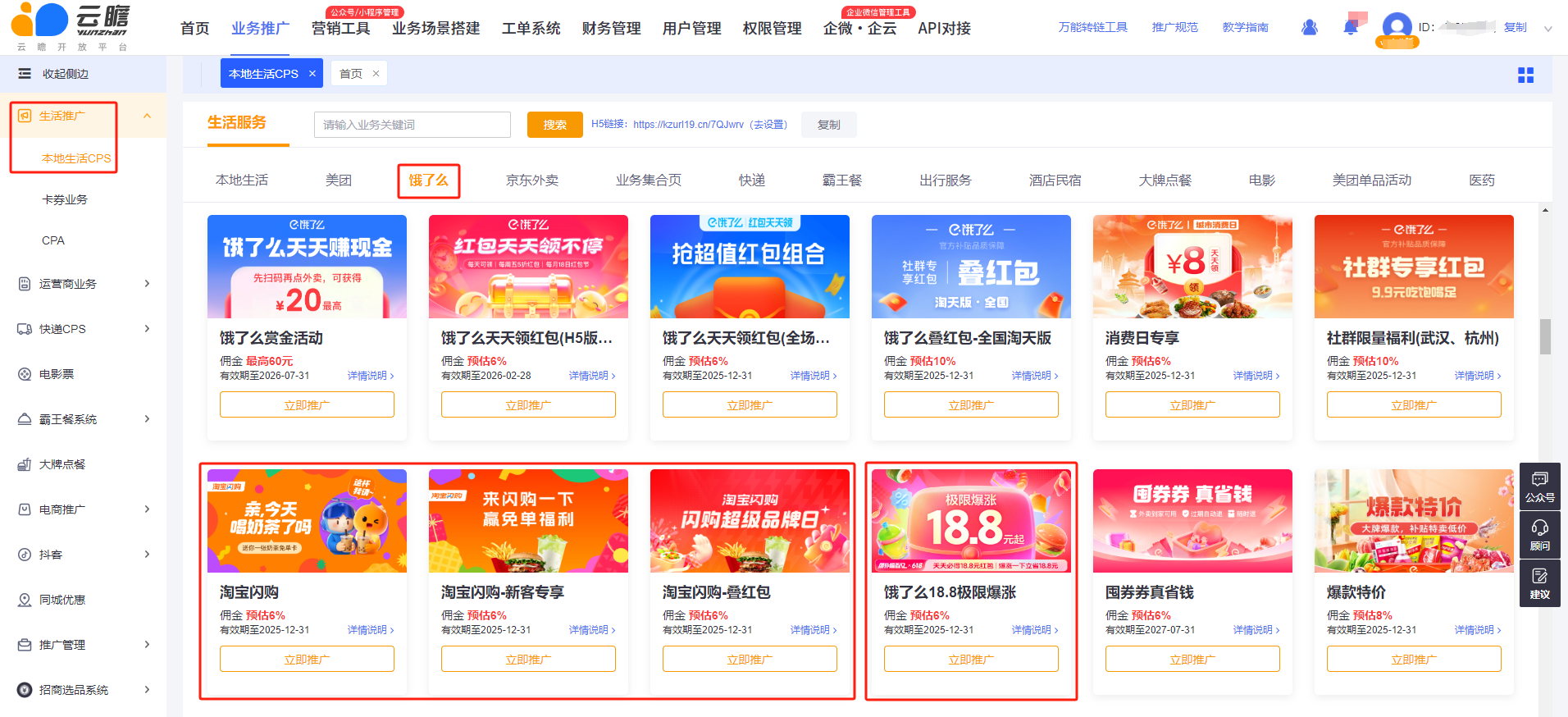The width and height of the screenshot is (1568, 717).
Task: Collapse the 生活推广 menu chevron
Action: coord(148,116)
